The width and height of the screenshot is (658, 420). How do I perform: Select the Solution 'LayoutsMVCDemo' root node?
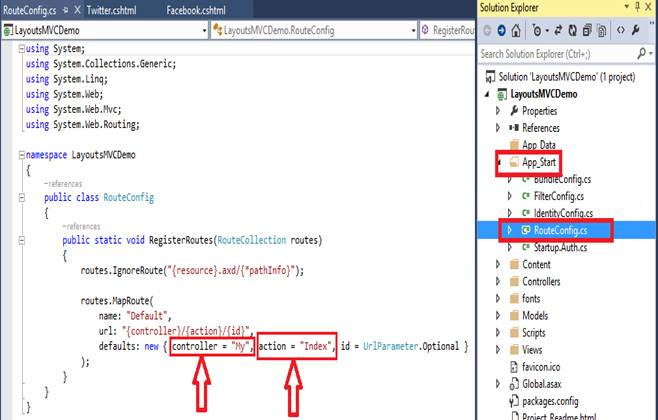click(567, 77)
